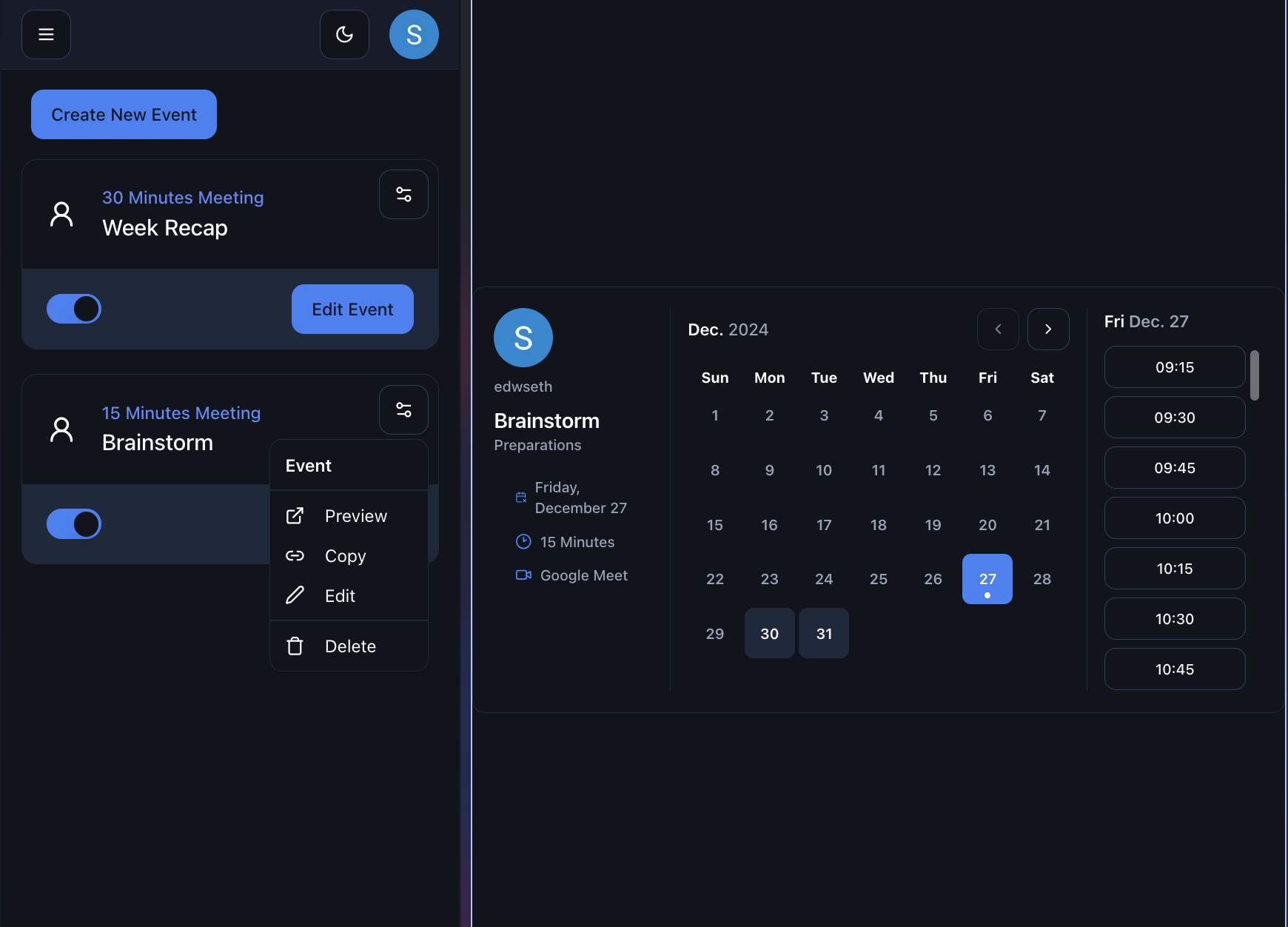Click the Copy link icon
Screen dimensions: 1288x927
(x=295, y=556)
